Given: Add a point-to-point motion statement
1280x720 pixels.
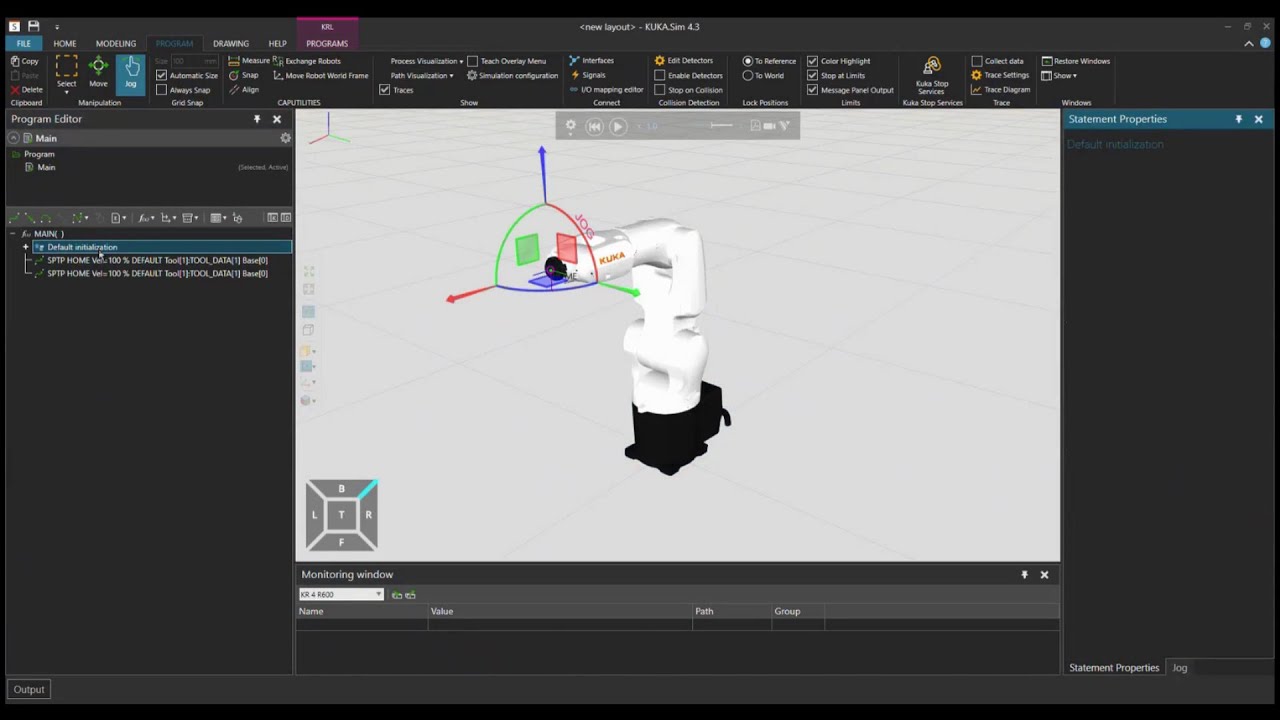Looking at the screenshot, I should tap(15, 218).
